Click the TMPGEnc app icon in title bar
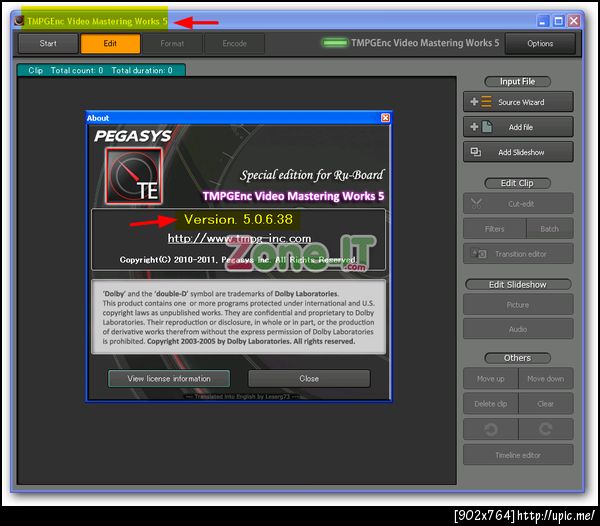 (19, 21)
